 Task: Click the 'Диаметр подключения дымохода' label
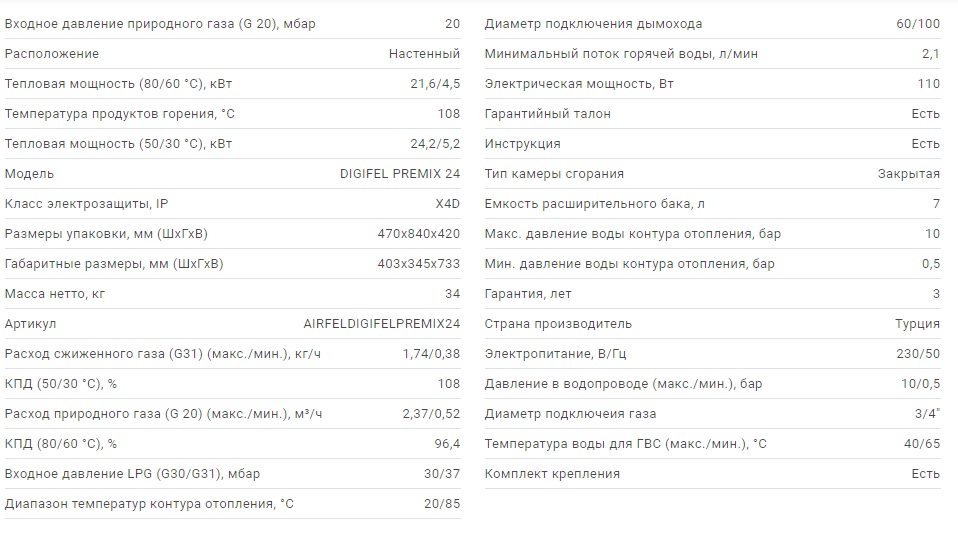593,24
